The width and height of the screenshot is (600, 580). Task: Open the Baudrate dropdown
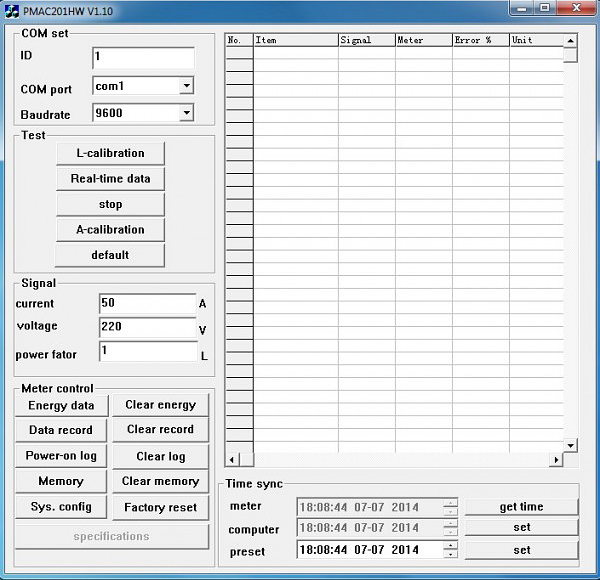point(186,113)
